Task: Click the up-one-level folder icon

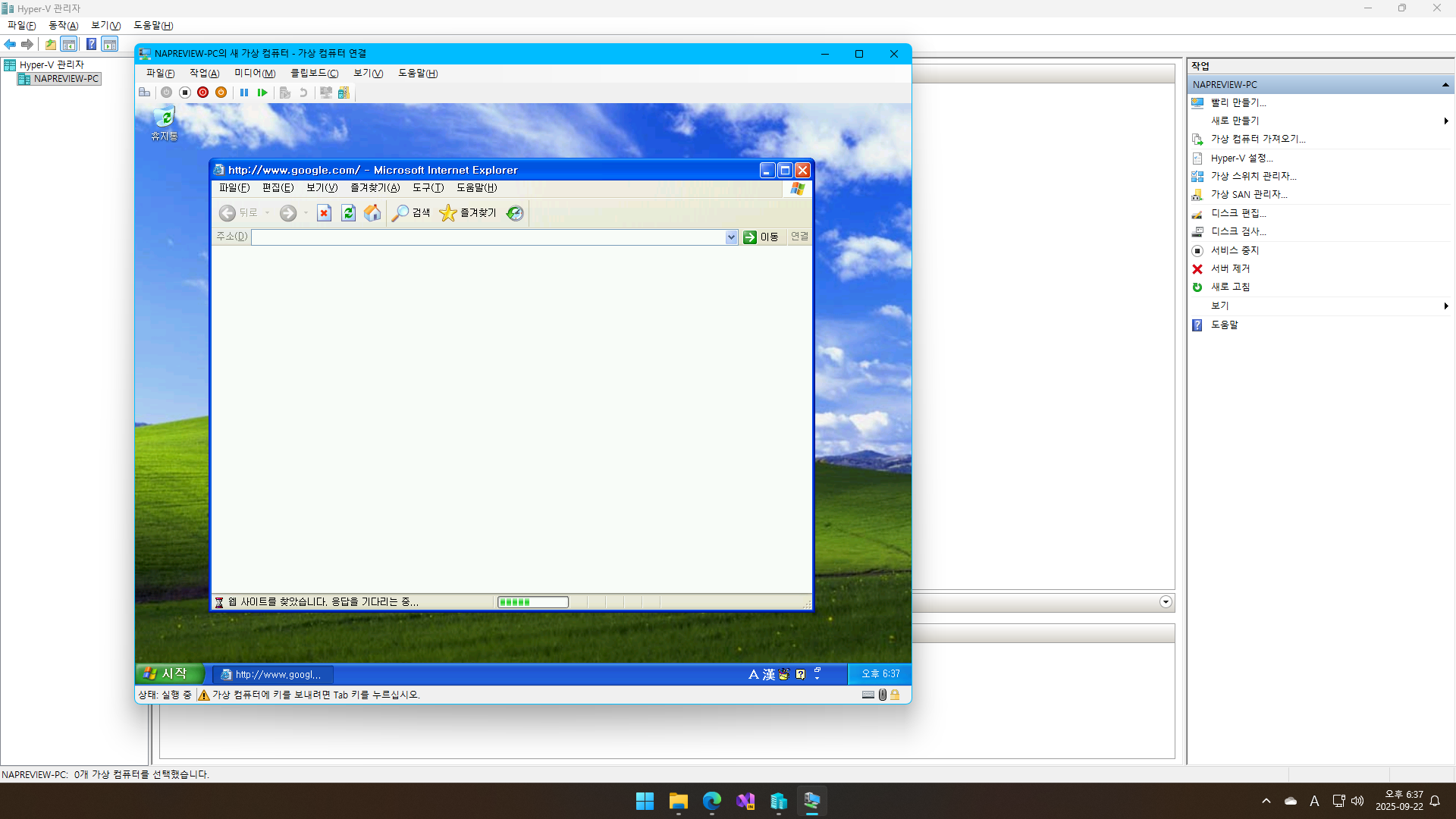Action: [51, 44]
